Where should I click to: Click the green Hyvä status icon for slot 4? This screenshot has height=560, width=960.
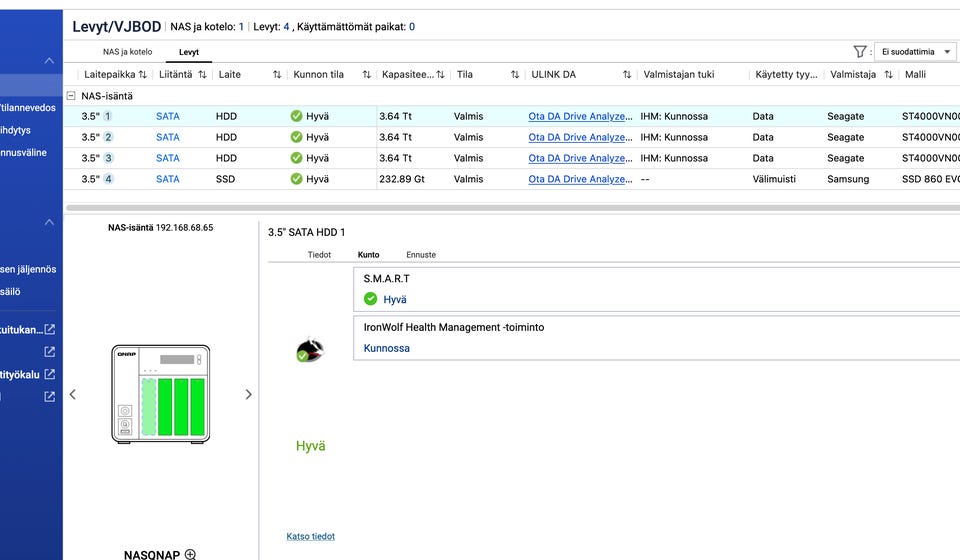(x=296, y=179)
